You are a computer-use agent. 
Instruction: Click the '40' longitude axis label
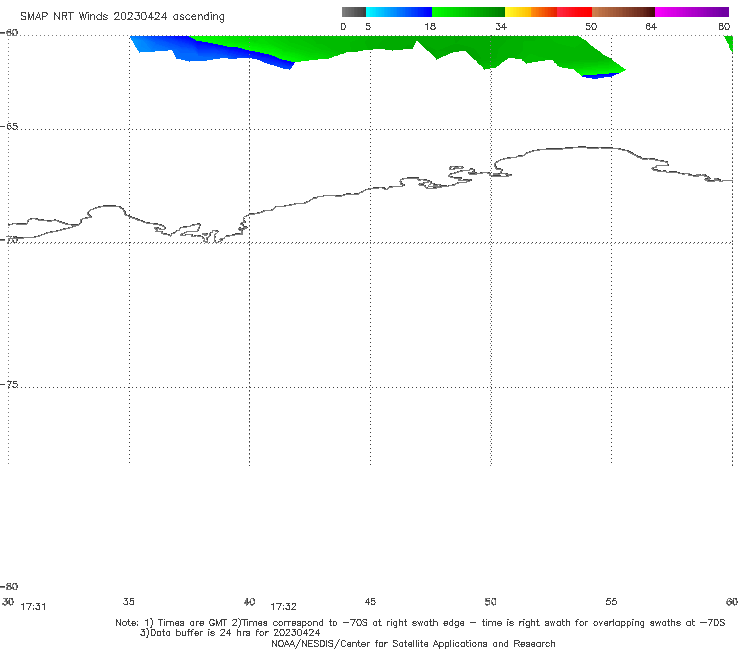[x=249, y=601]
